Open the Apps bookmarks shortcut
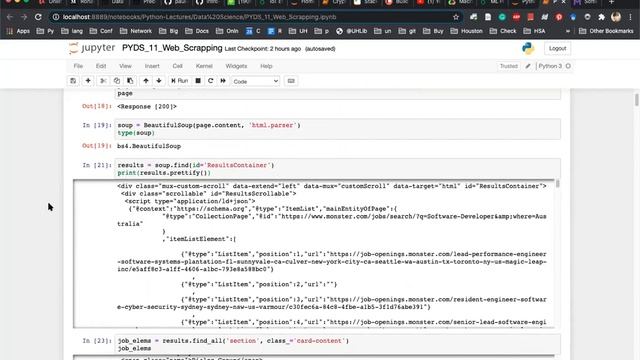640x360 pixels. [x=18, y=31]
